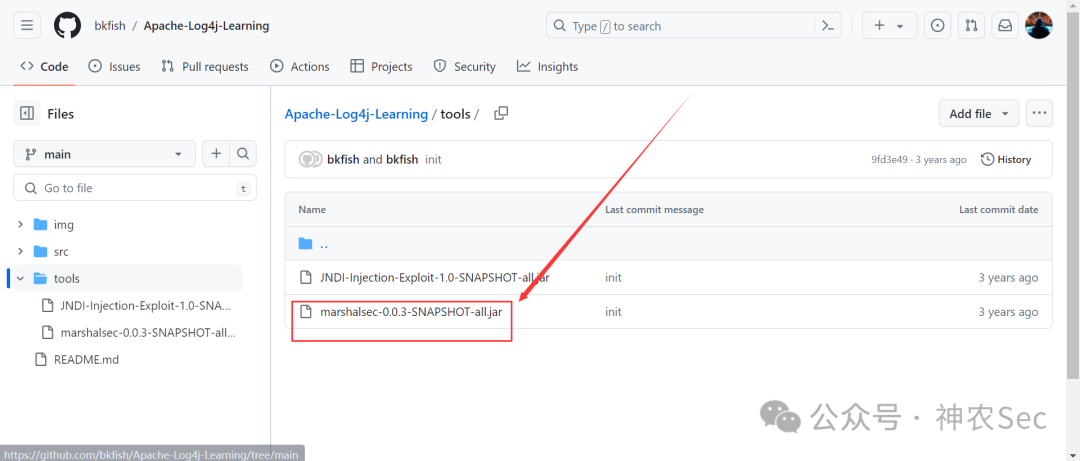Image resolution: width=1080 pixels, height=461 pixels.
Task: Go to Apache-Log4j-Learning breadcrumb link
Action: coord(356,114)
